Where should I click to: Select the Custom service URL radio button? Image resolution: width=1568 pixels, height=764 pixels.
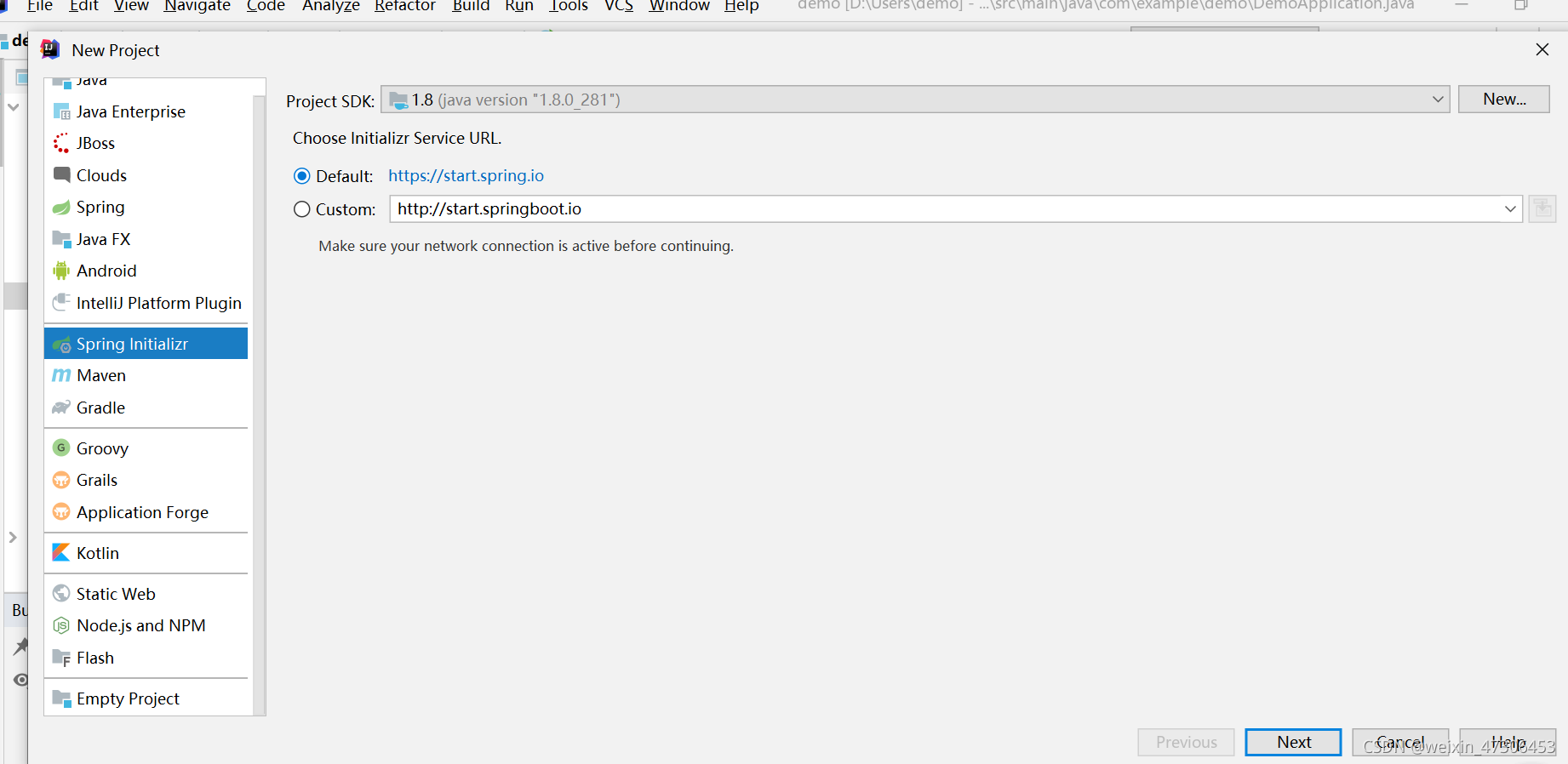pos(301,209)
